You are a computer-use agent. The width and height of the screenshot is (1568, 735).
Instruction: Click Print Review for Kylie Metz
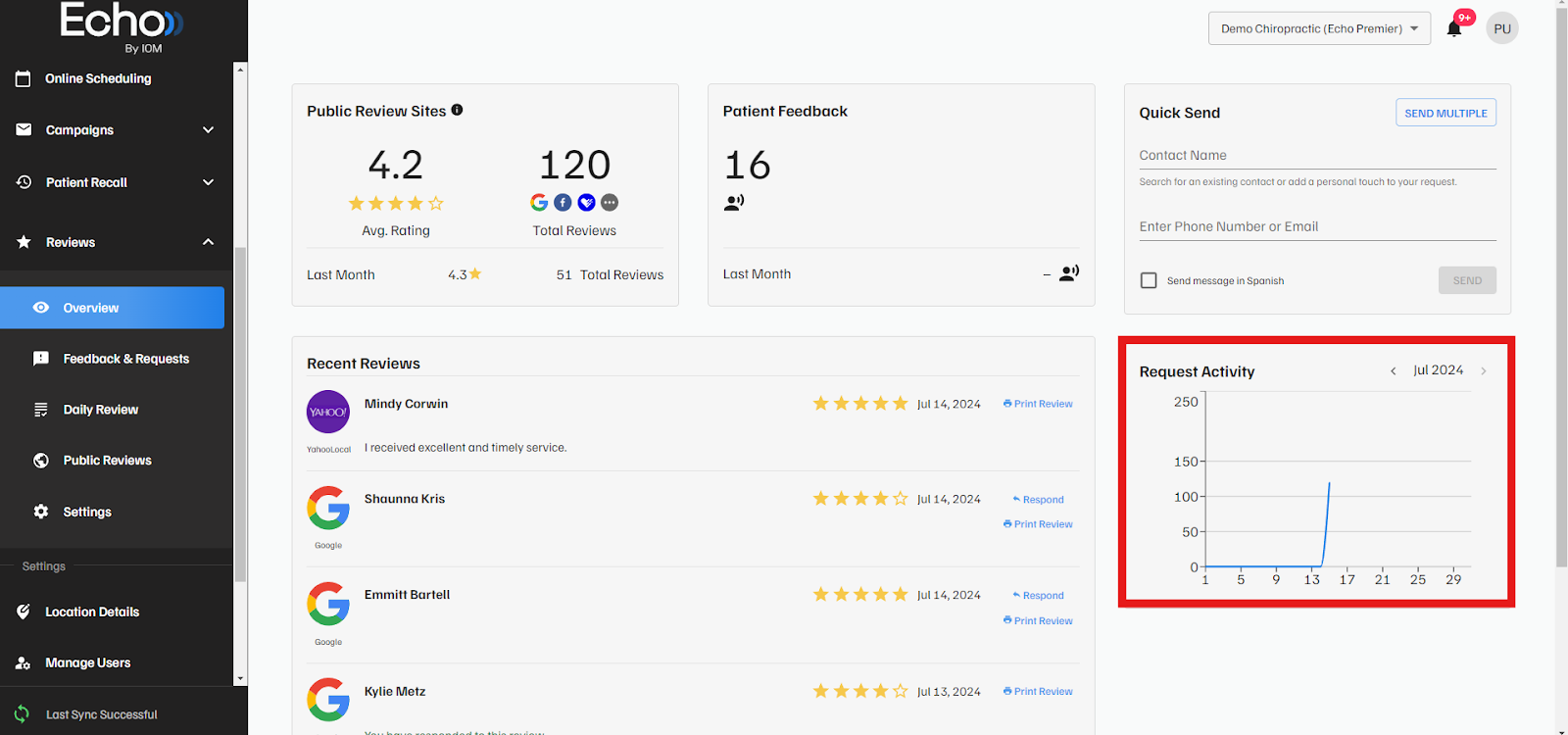(1038, 691)
